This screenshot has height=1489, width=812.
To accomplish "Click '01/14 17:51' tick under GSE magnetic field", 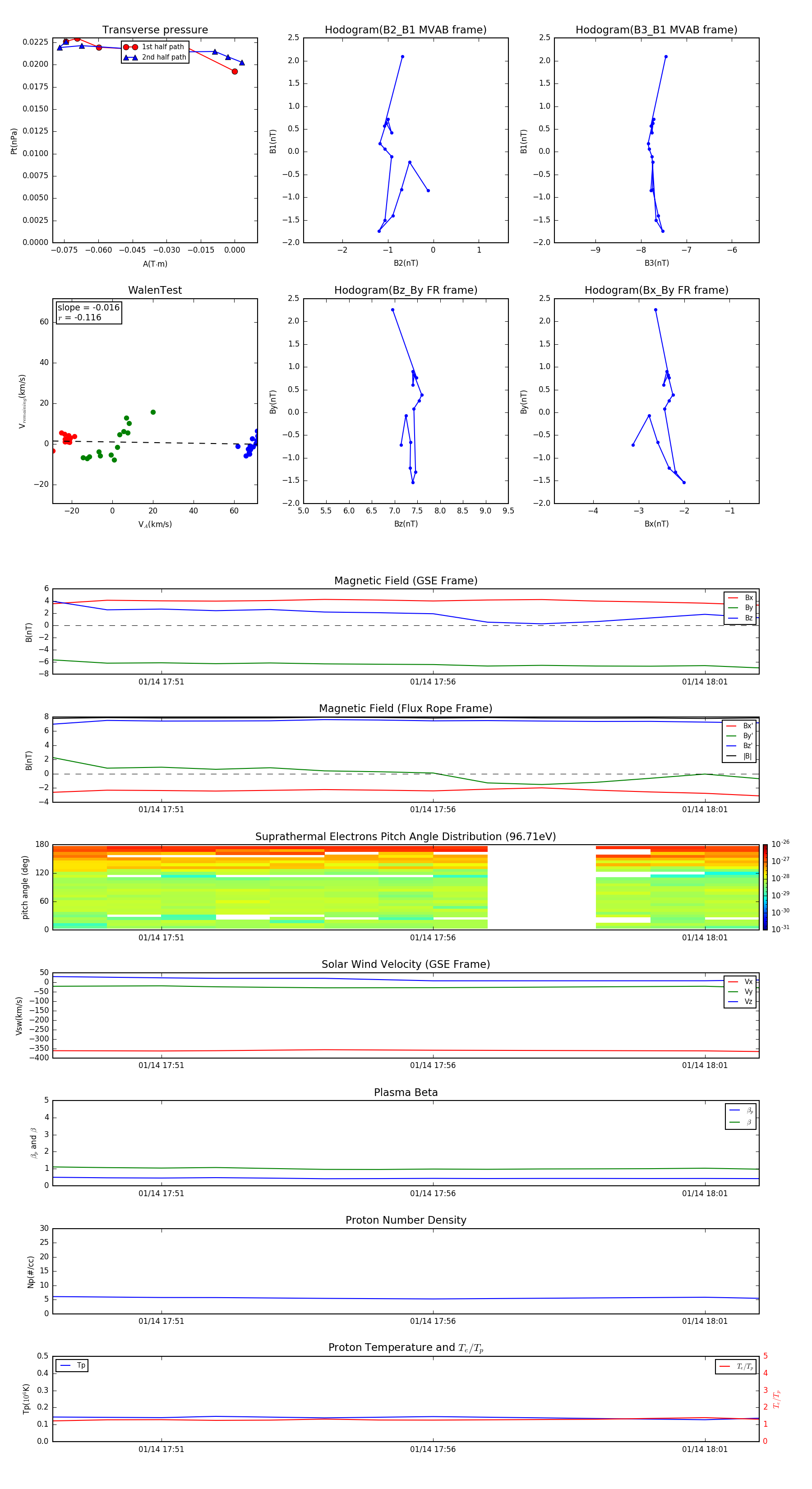I will tap(161, 682).
